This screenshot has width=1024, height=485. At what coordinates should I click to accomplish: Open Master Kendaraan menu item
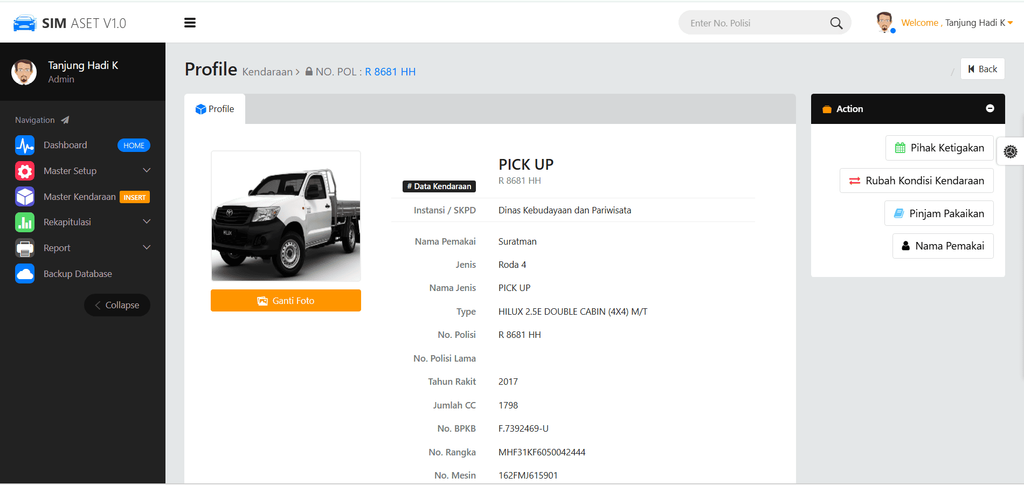[x=82, y=196]
